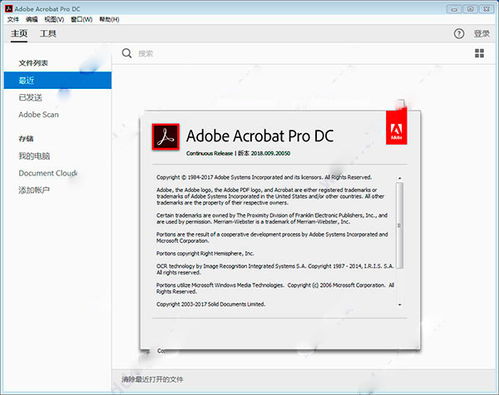Select Adobe Scan in the sidebar
Screen dimensions: 499x395
pyautogui.click(x=39, y=115)
